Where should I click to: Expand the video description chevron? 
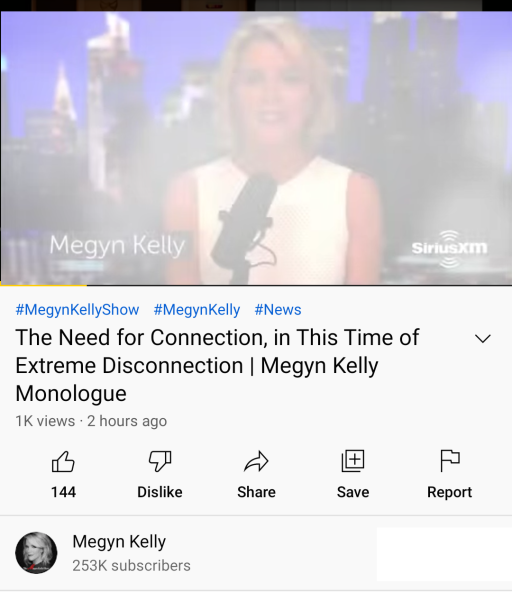(x=483, y=338)
